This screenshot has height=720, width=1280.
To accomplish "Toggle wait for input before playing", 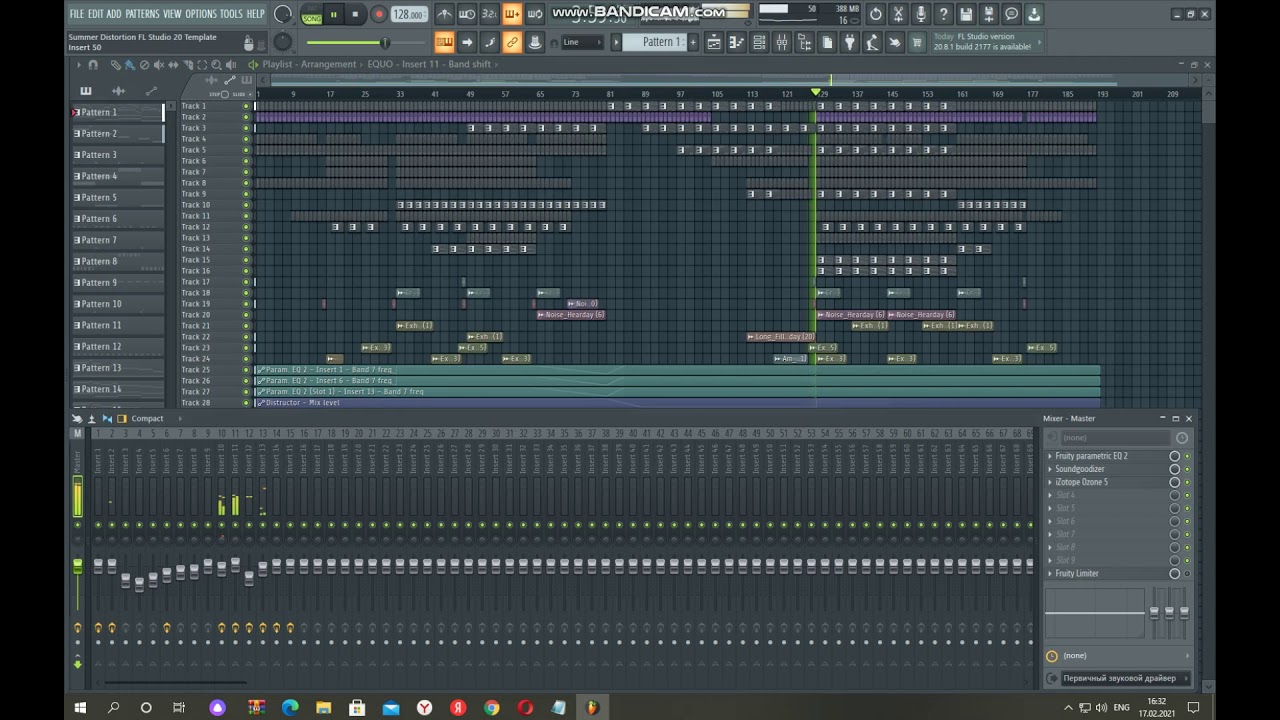I will tap(467, 14).
